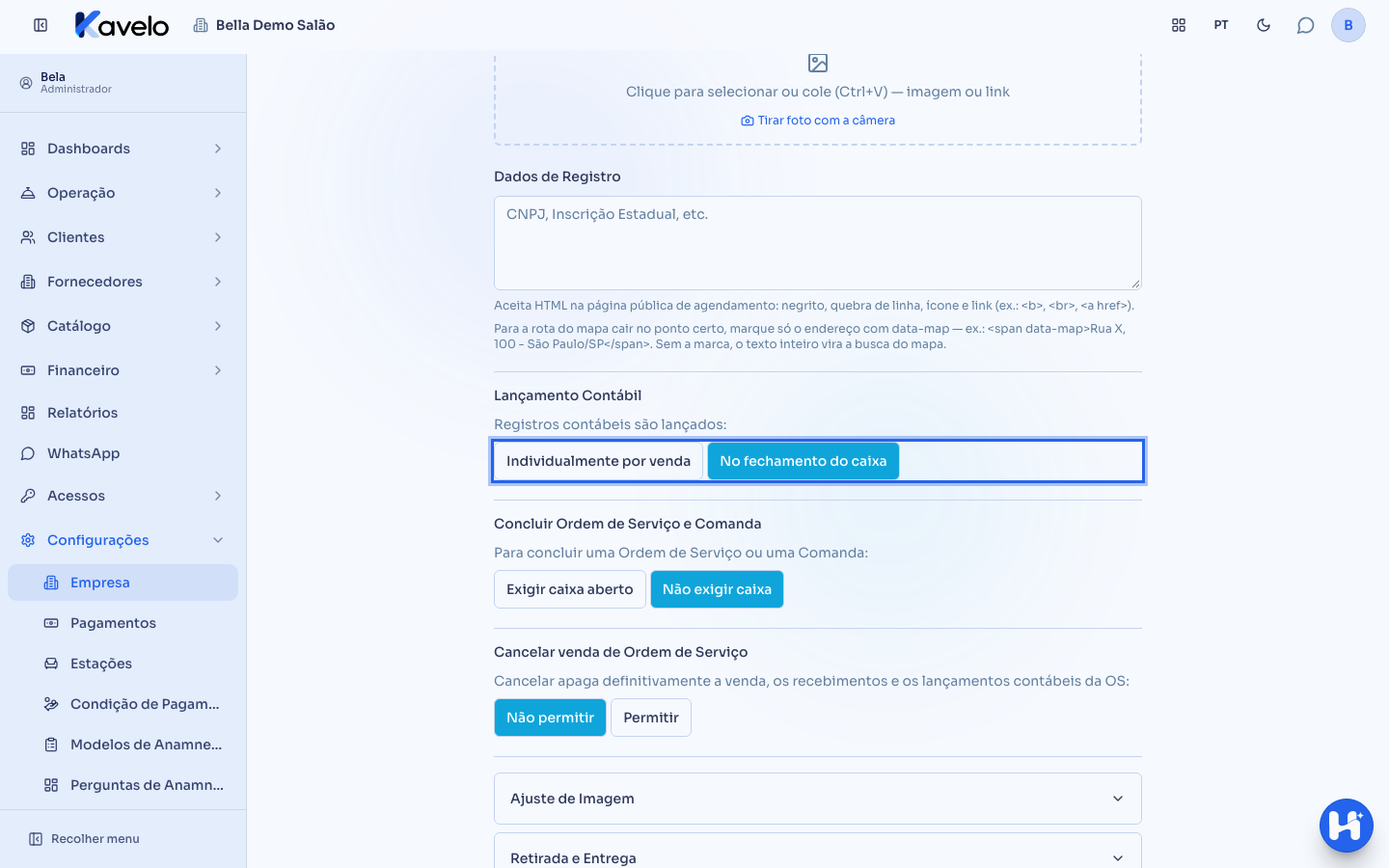
Task: Open the Estações settings page
Action: coord(123,664)
